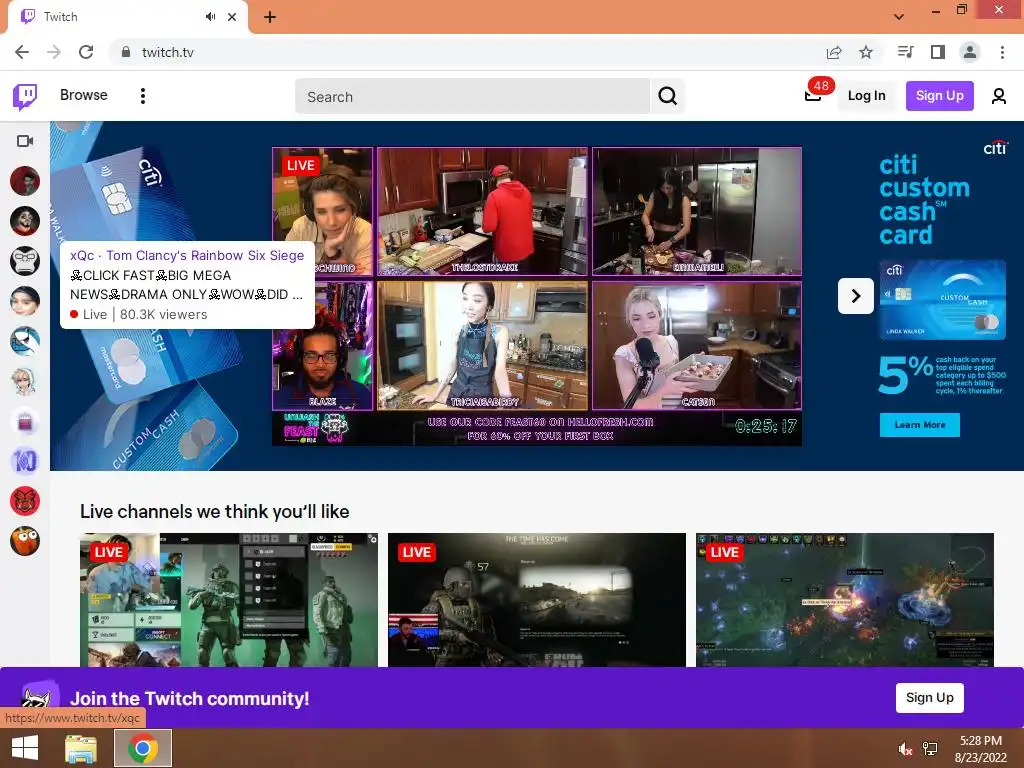The height and width of the screenshot is (768, 1024).
Task: Click the featured live stream video
Action: [x=537, y=296]
